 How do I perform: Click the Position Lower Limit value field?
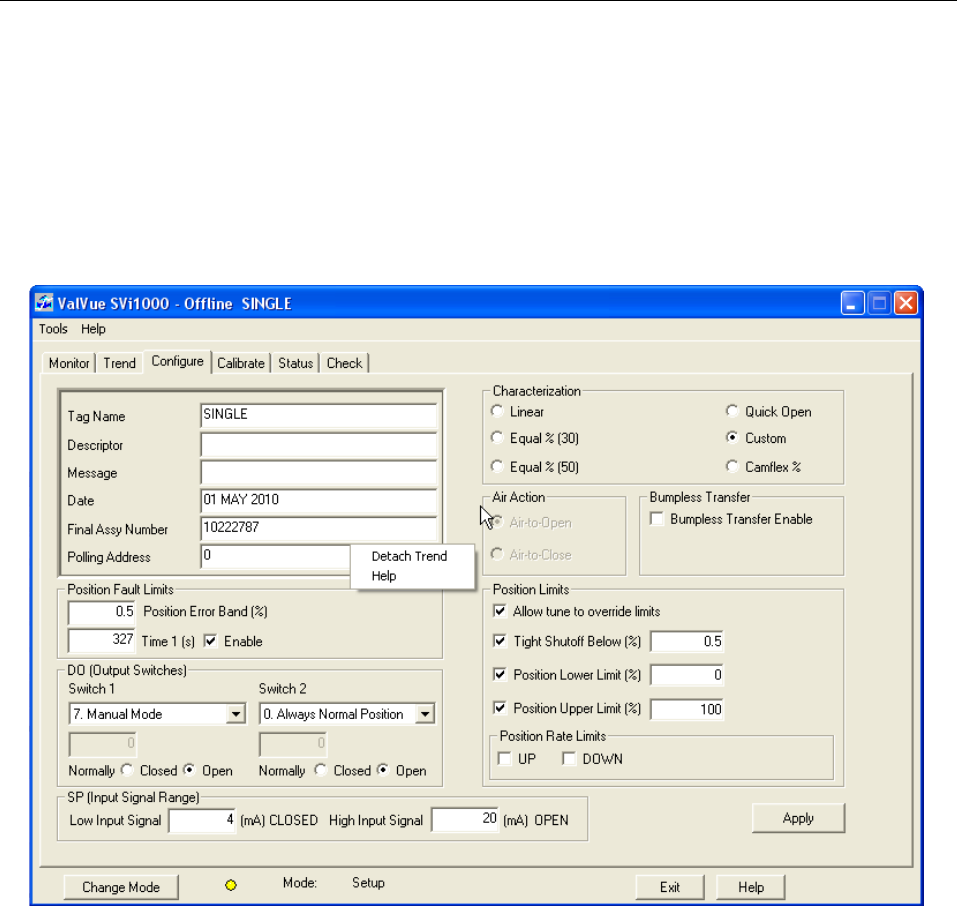tap(687, 675)
